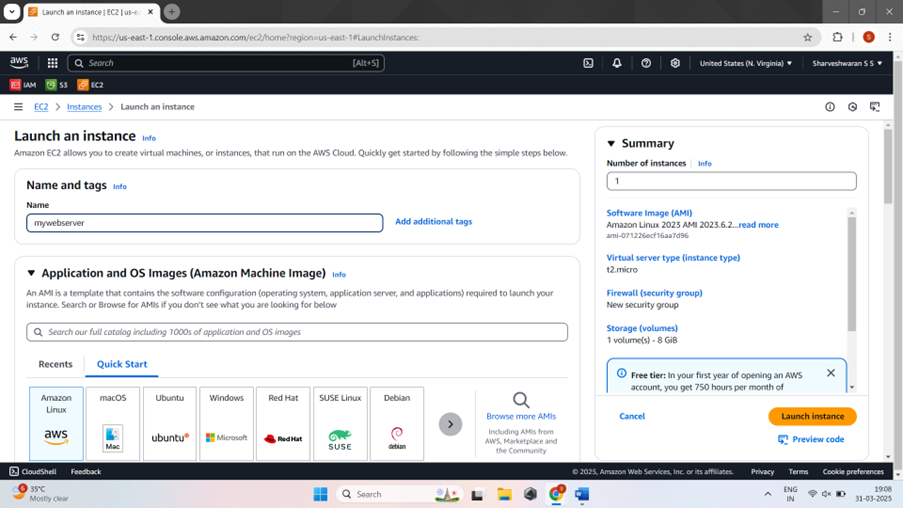Reload the browser page
The height and width of the screenshot is (508, 903).
(55, 37)
